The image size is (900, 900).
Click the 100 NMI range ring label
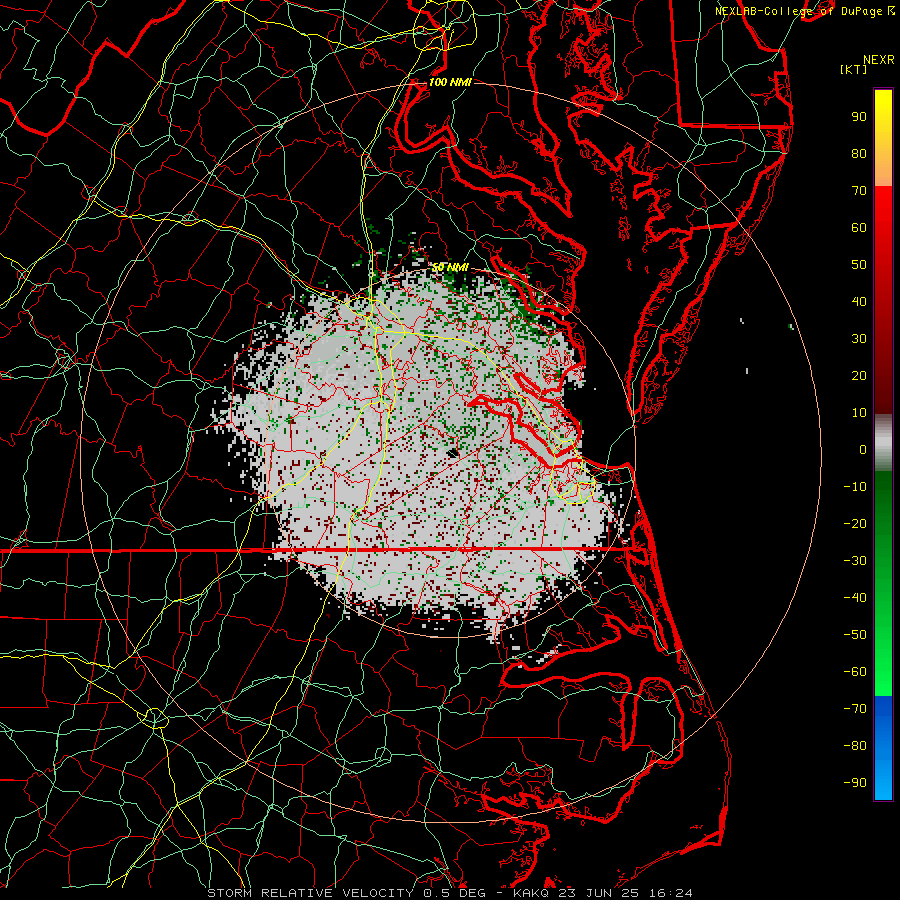click(x=450, y=82)
